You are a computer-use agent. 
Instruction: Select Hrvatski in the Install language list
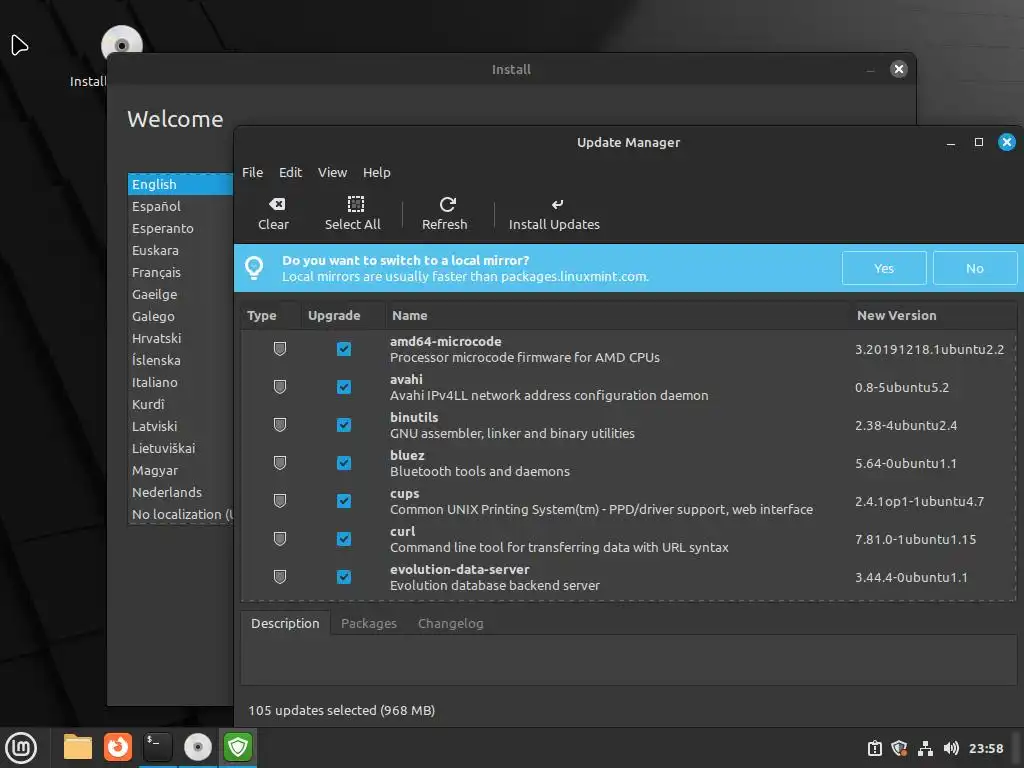(x=180, y=338)
